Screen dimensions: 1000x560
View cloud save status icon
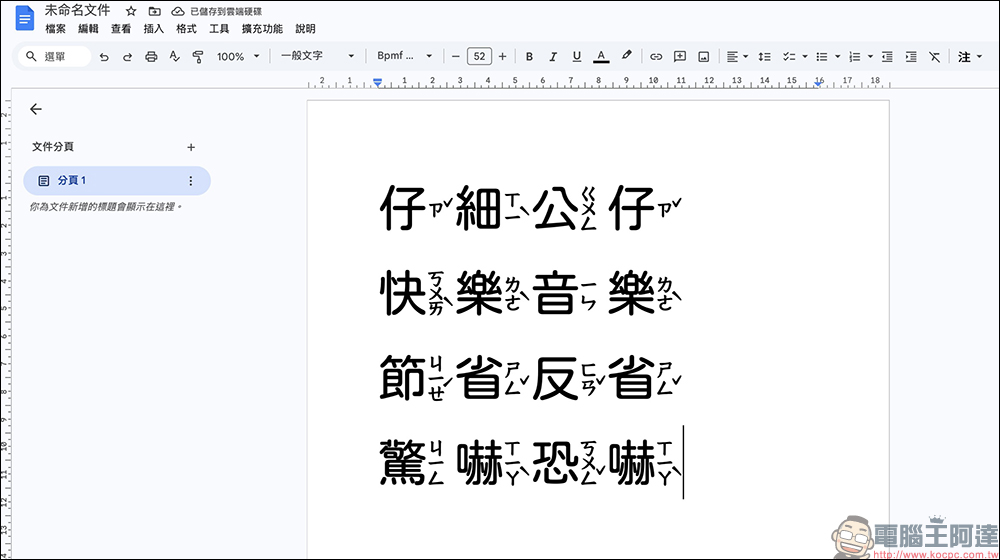click(x=178, y=11)
